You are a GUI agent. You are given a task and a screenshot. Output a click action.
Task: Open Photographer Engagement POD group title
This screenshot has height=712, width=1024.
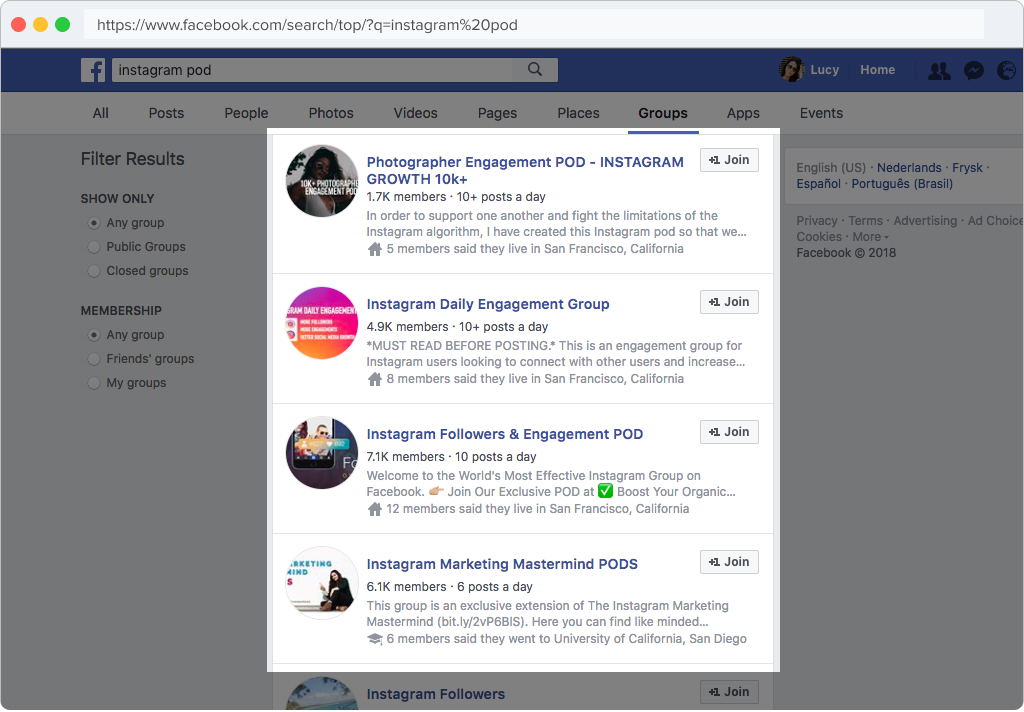[x=525, y=170]
